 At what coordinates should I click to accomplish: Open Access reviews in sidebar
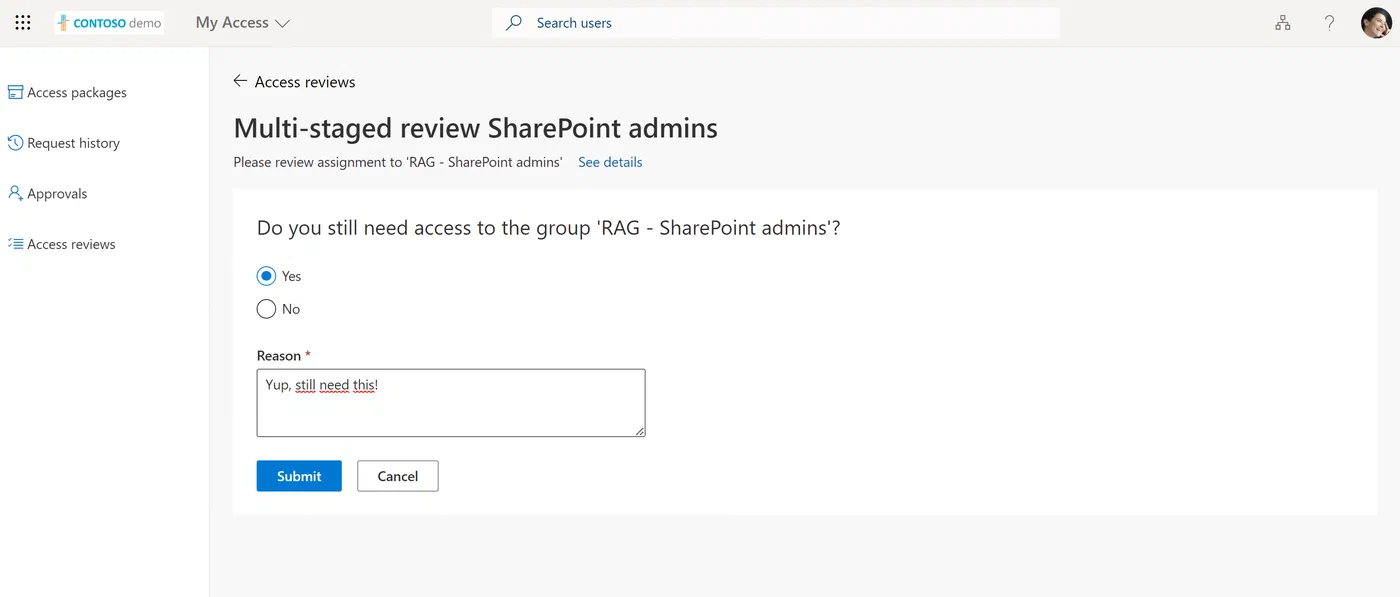pyautogui.click(x=71, y=244)
